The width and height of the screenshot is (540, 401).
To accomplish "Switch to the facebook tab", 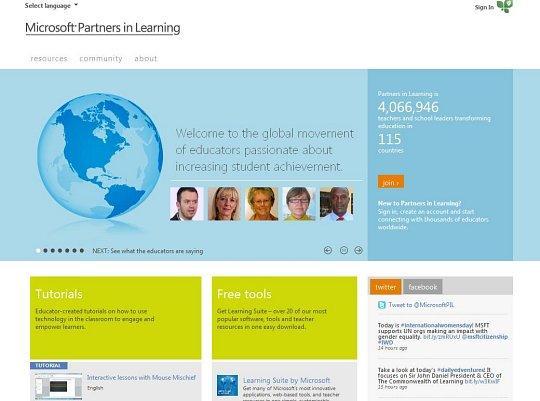I will [423, 287].
